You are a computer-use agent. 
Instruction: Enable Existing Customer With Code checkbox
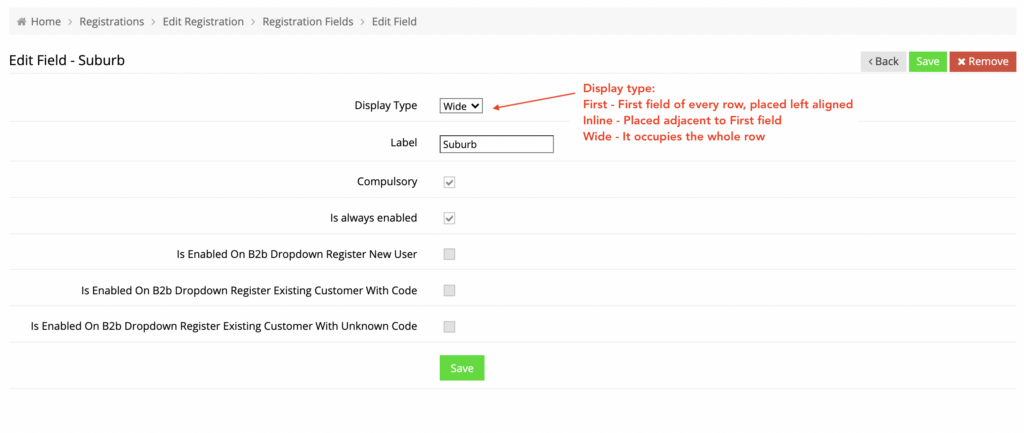click(x=449, y=291)
